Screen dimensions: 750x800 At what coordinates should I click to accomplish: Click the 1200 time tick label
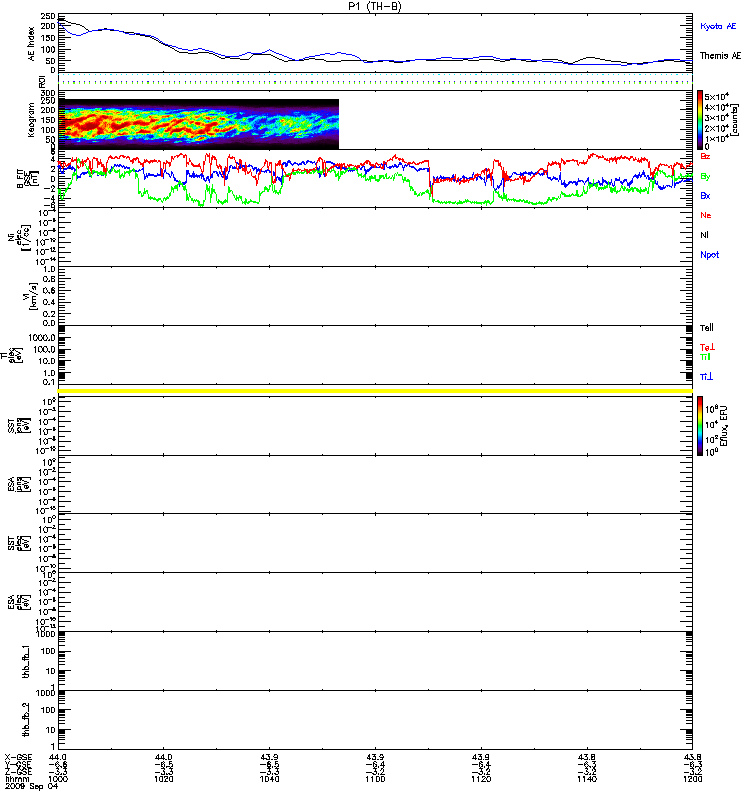tap(692, 779)
